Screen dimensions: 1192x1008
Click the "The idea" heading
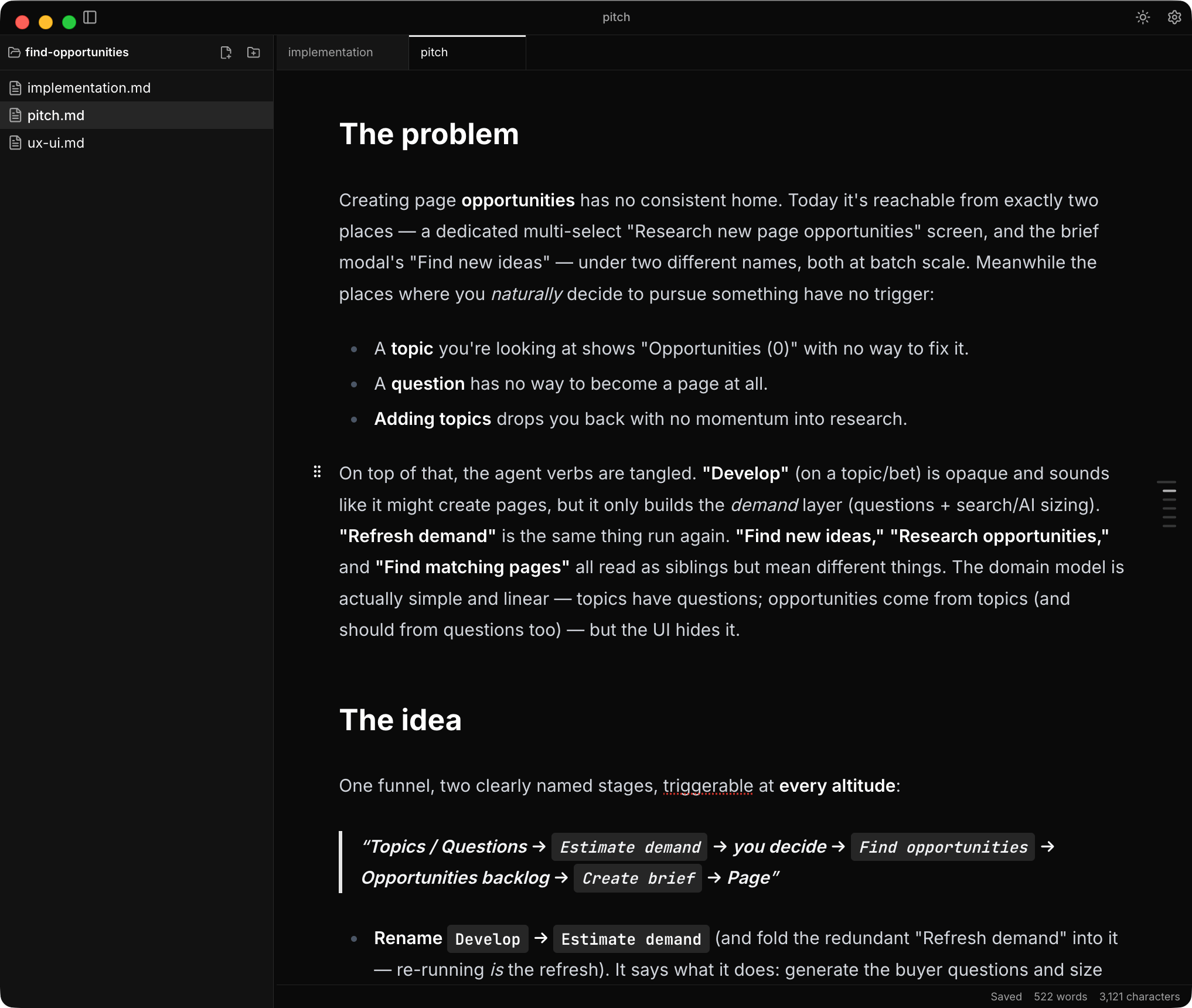pyautogui.click(x=400, y=720)
